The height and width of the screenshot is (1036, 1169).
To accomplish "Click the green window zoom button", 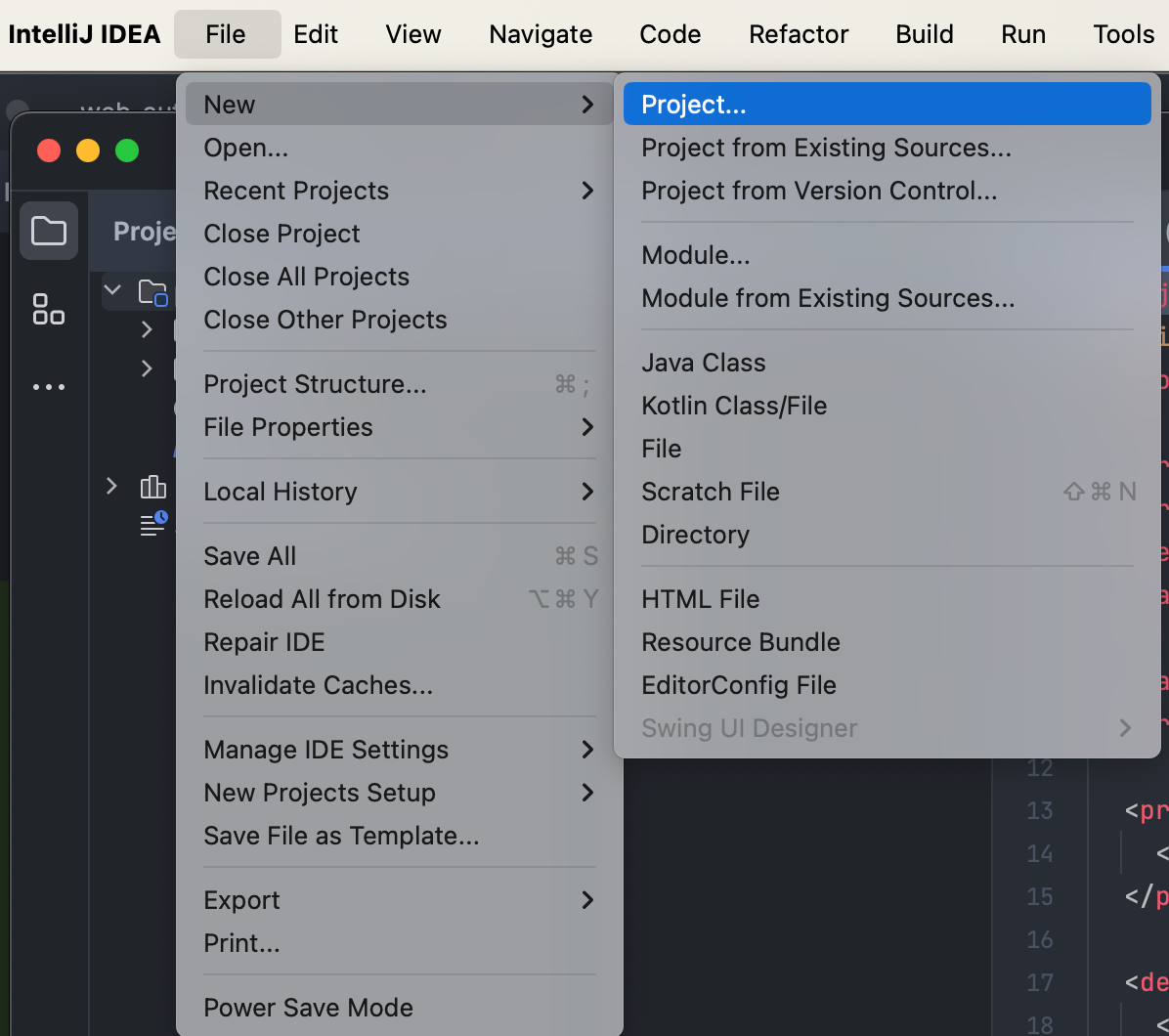I will pos(127,151).
